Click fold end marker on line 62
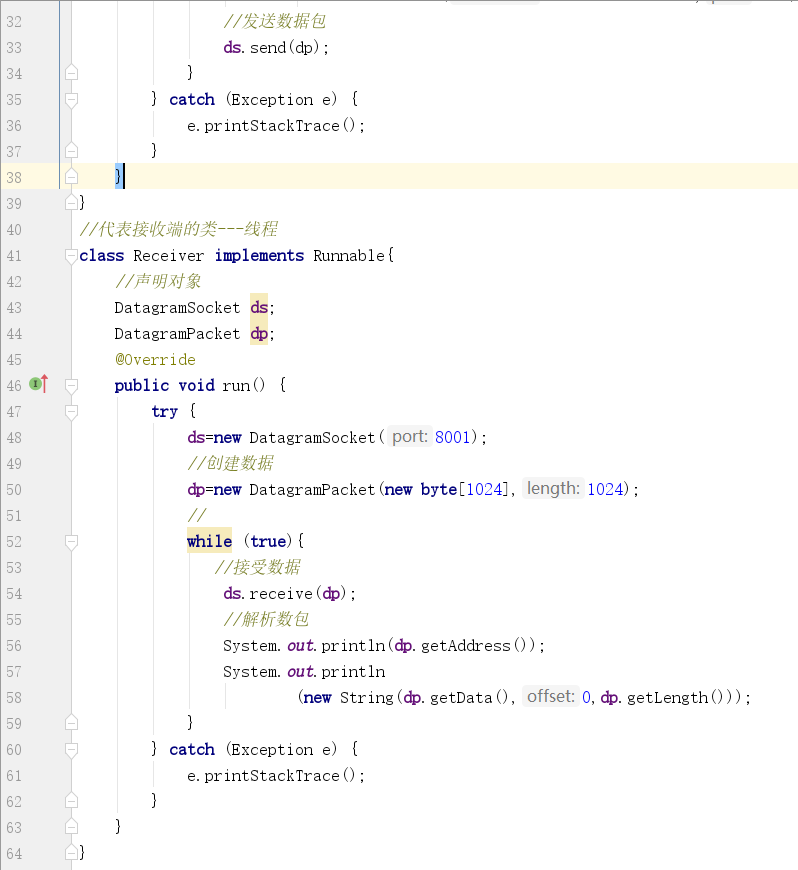 click(71, 800)
